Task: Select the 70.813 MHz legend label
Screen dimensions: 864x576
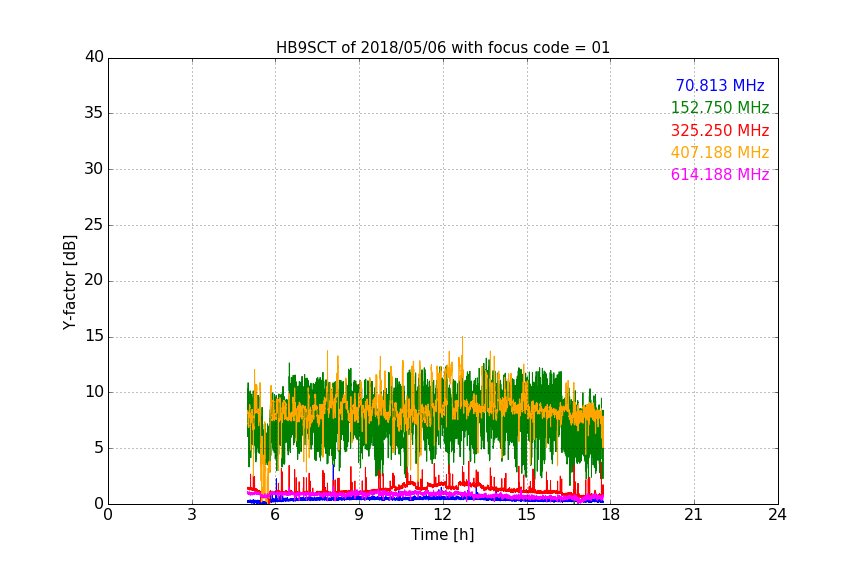Action: coord(720,85)
